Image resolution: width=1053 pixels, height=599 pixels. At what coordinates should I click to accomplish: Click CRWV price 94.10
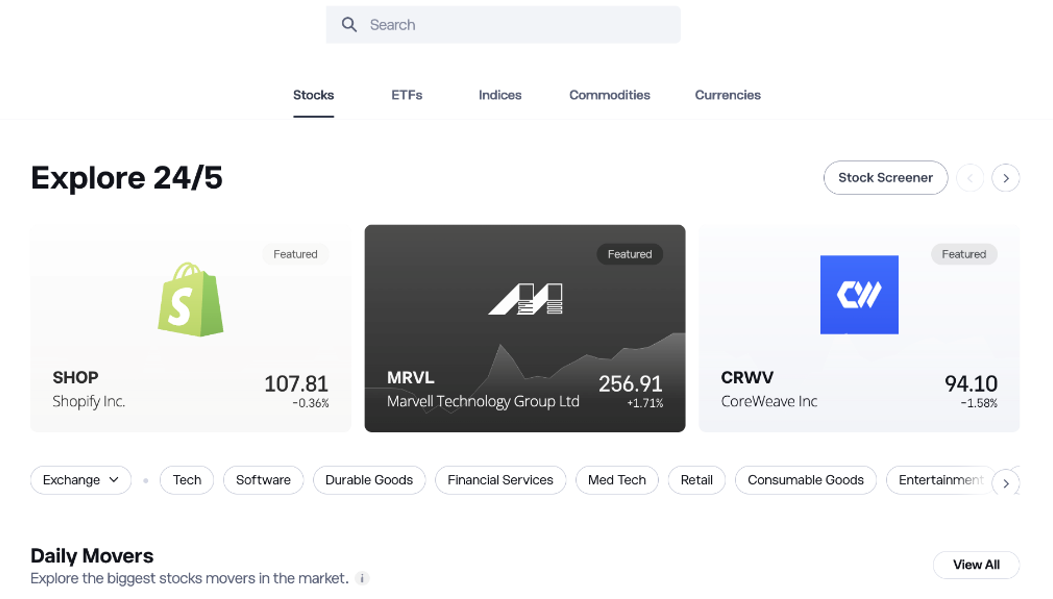[971, 384]
